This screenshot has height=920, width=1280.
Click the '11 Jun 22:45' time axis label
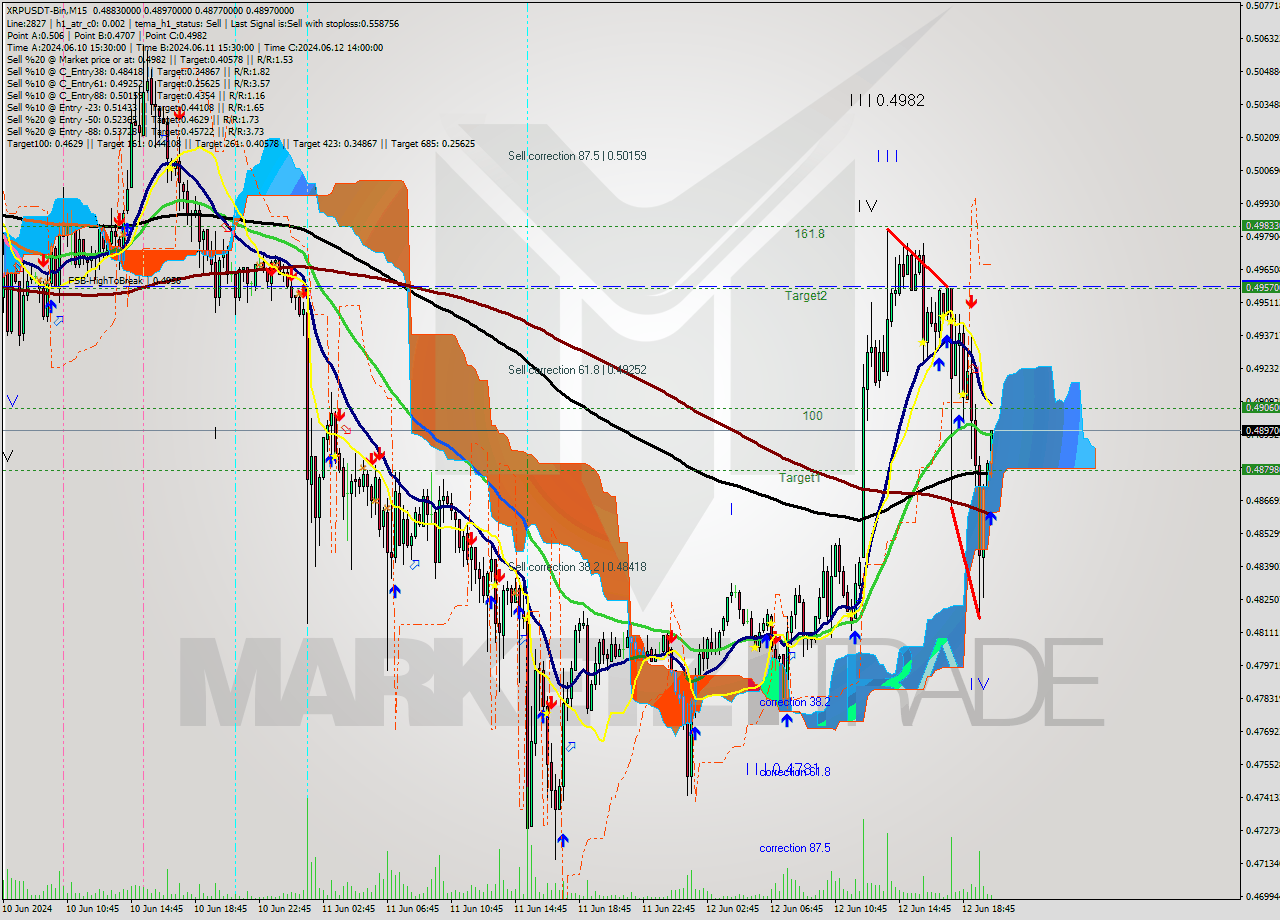(x=667, y=909)
